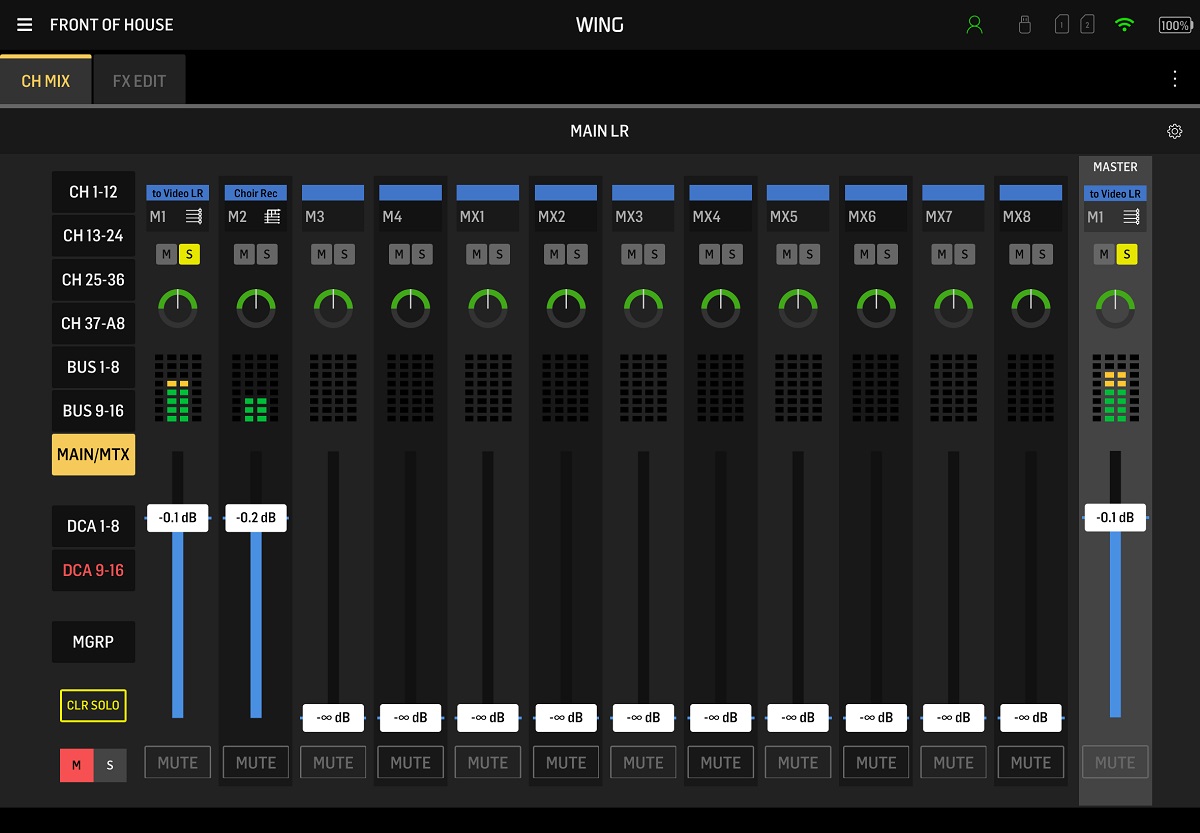Toggle the S button at bottom left
The image size is (1200, 833).
pos(110,765)
